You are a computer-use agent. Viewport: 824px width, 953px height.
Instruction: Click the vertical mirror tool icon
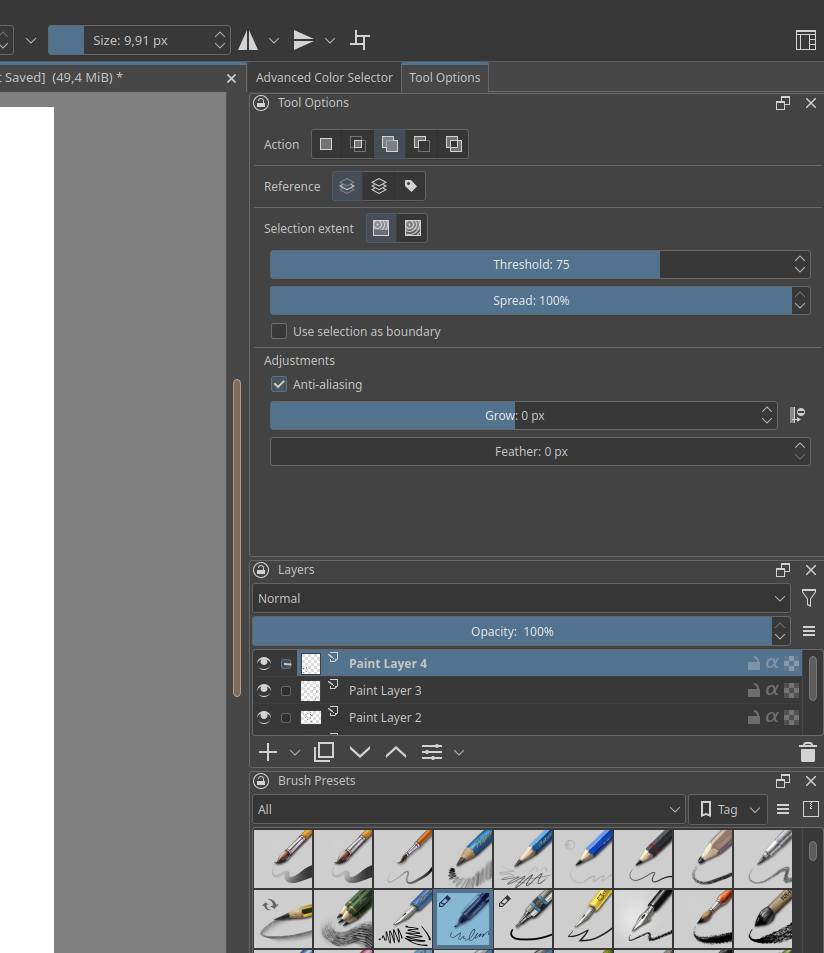pyautogui.click(x=304, y=40)
